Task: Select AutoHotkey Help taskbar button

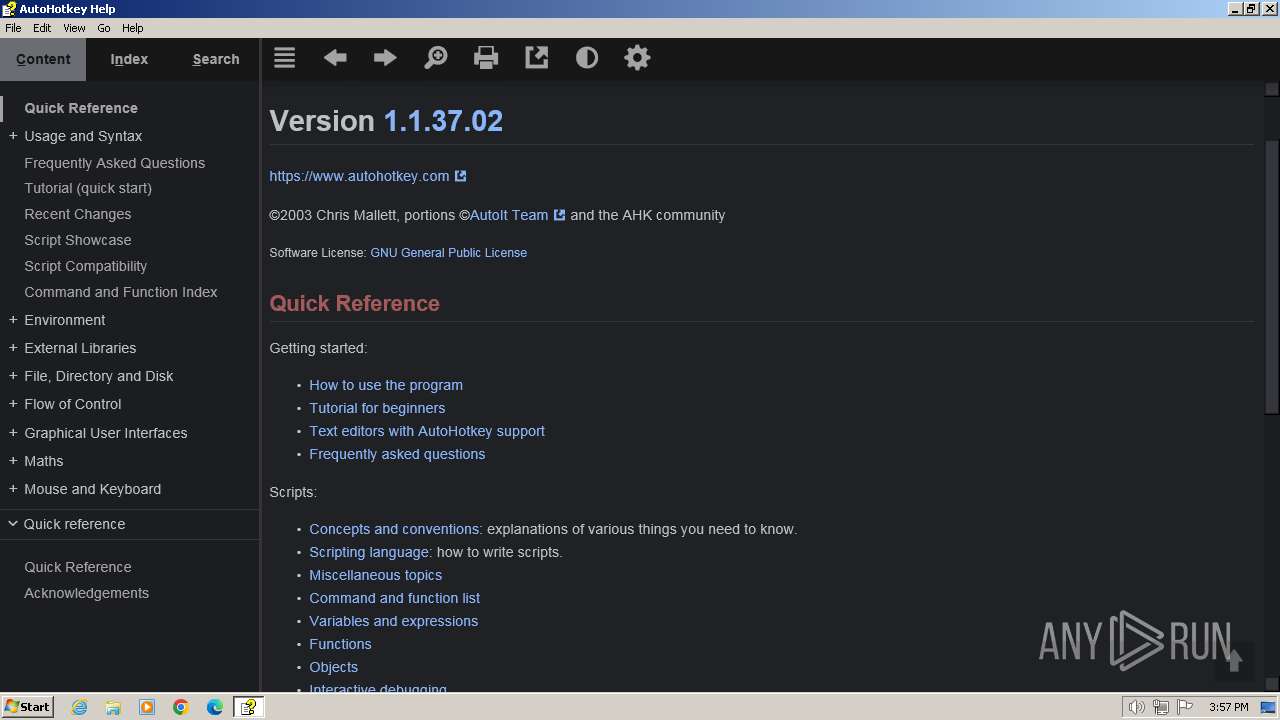Action: coord(248,707)
